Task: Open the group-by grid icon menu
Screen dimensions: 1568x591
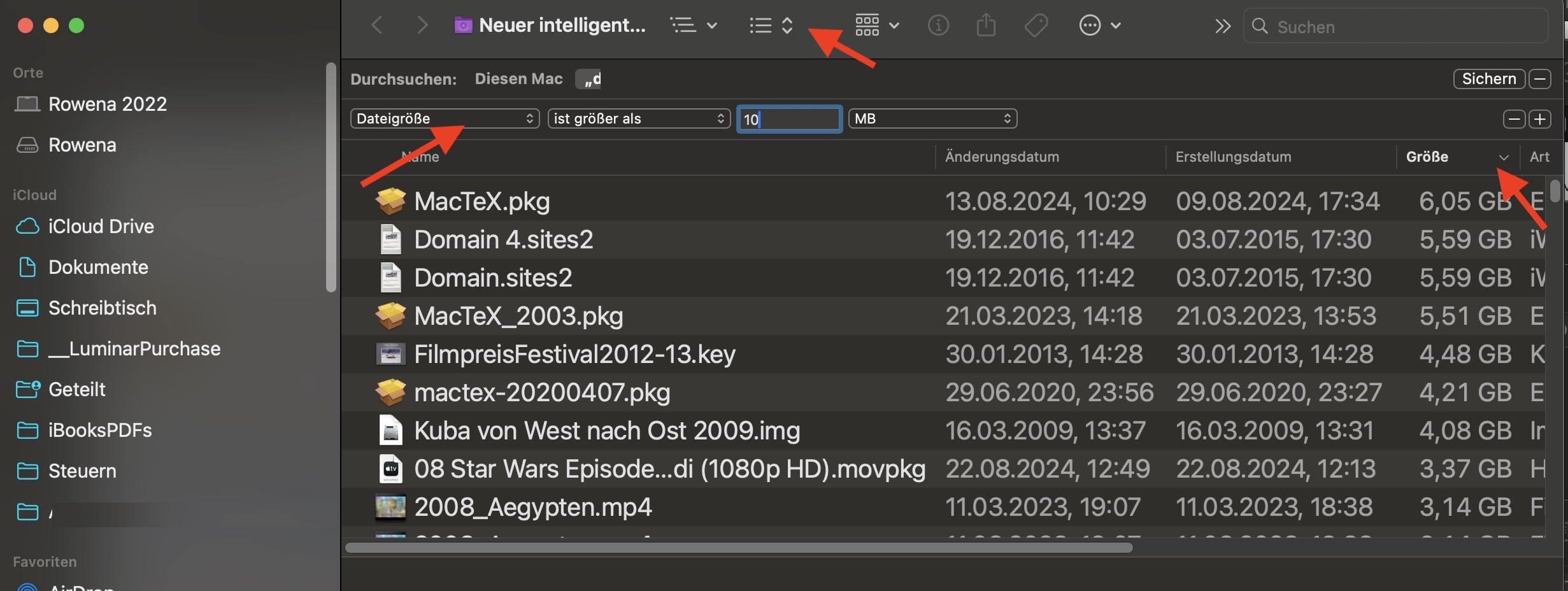Action: click(876, 26)
